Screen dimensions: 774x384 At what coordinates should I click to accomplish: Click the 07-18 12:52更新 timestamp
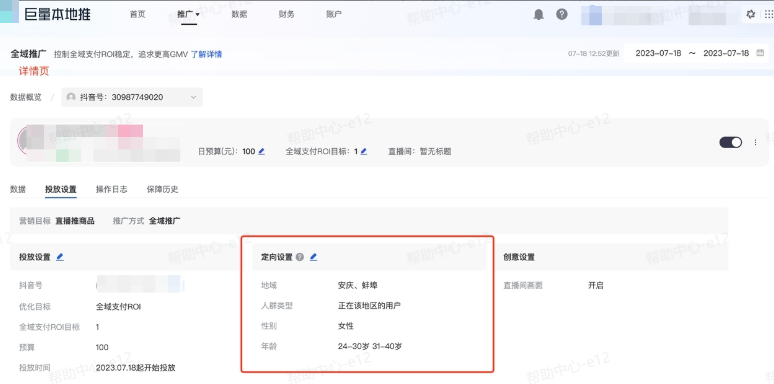pos(593,54)
